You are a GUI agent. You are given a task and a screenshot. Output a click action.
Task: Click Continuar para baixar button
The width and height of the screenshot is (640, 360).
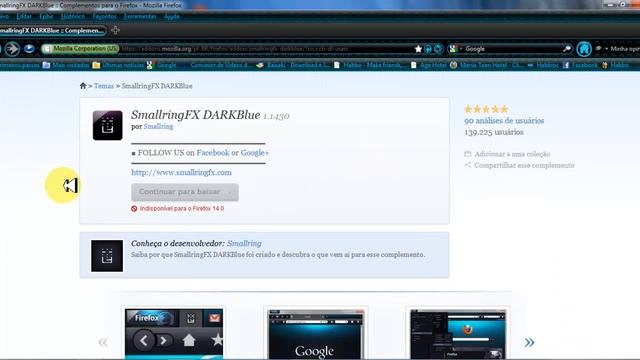(x=185, y=192)
